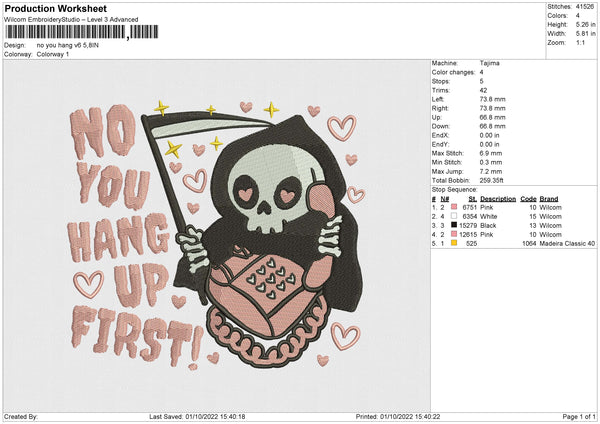
Task: Click the Height value 5.26 in
Action: [585, 24]
